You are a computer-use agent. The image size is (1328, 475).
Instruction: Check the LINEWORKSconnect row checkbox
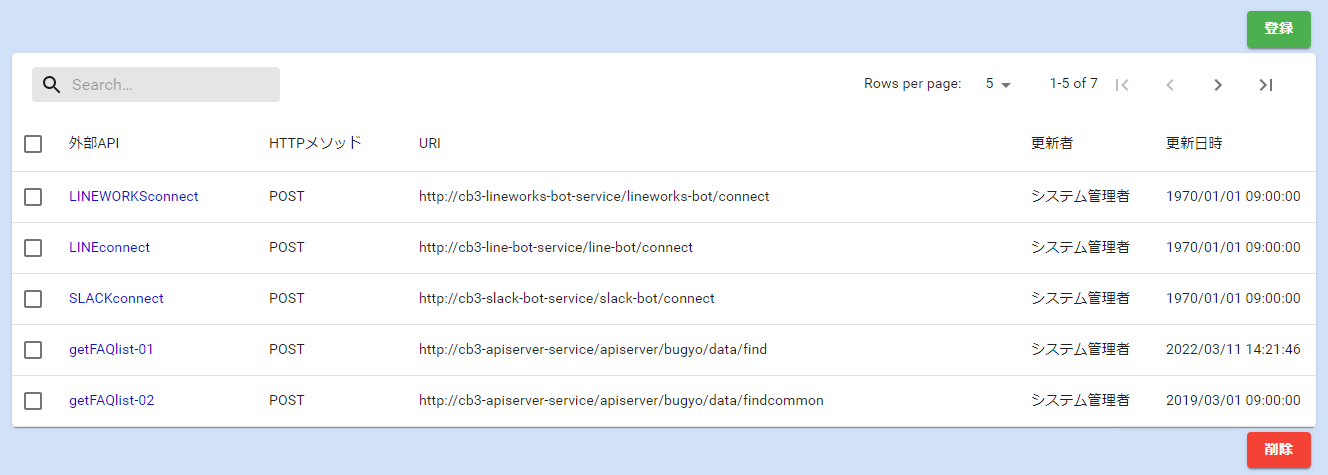pyautogui.click(x=33, y=197)
